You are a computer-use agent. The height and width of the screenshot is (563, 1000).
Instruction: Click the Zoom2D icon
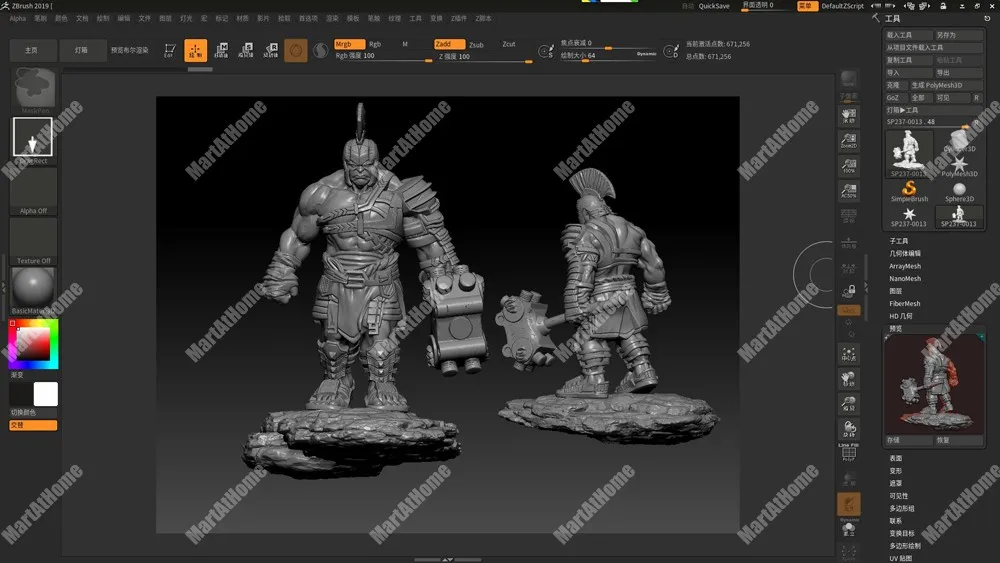(x=848, y=140)
